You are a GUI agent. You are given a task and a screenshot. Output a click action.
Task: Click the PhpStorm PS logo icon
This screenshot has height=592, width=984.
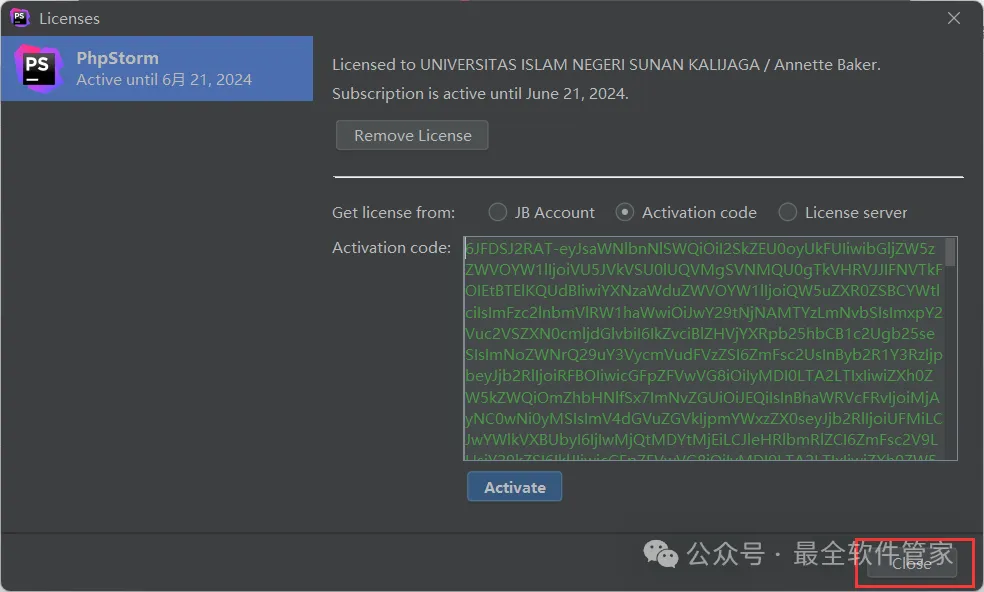click(x=37, y=68)
